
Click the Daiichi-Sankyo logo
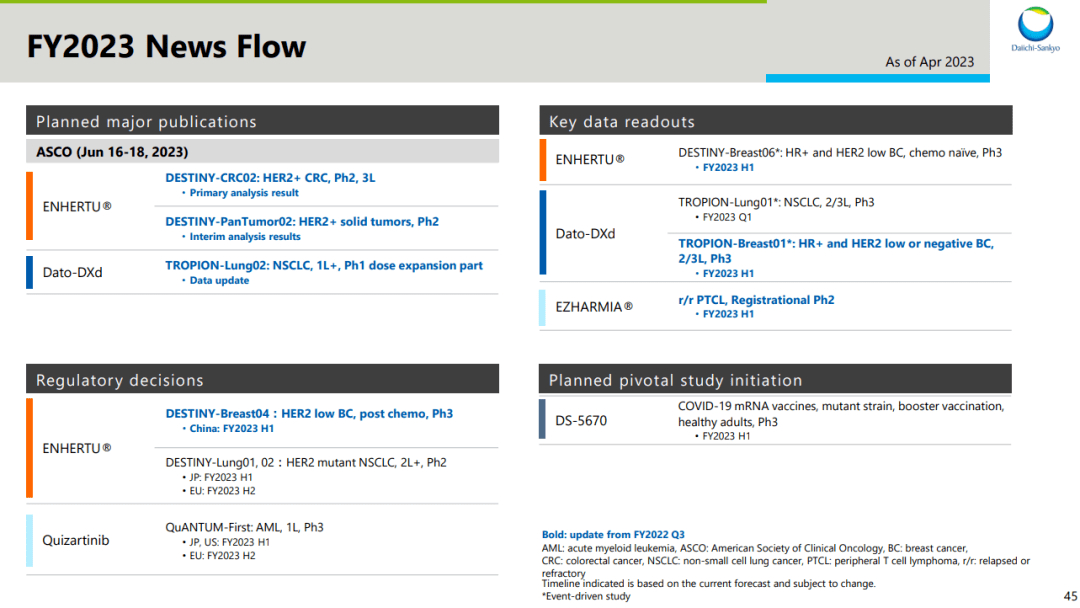pos(1034,30)
